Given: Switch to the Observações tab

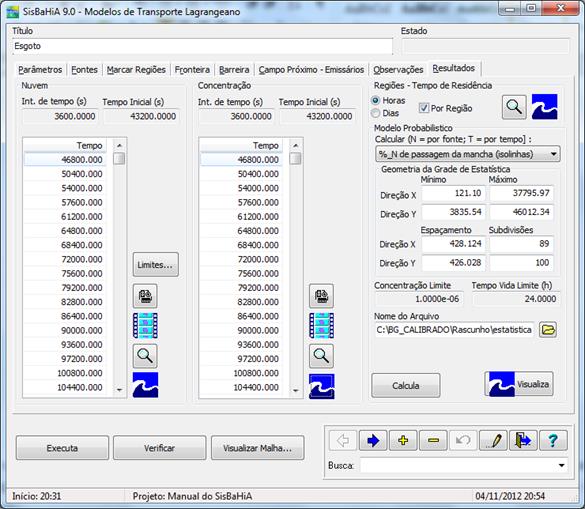Looking at the screenshot, I should 398,70.
